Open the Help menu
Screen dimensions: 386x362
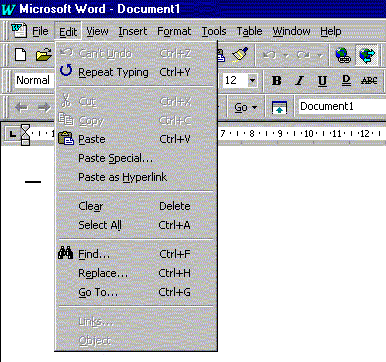coord(331,31)
